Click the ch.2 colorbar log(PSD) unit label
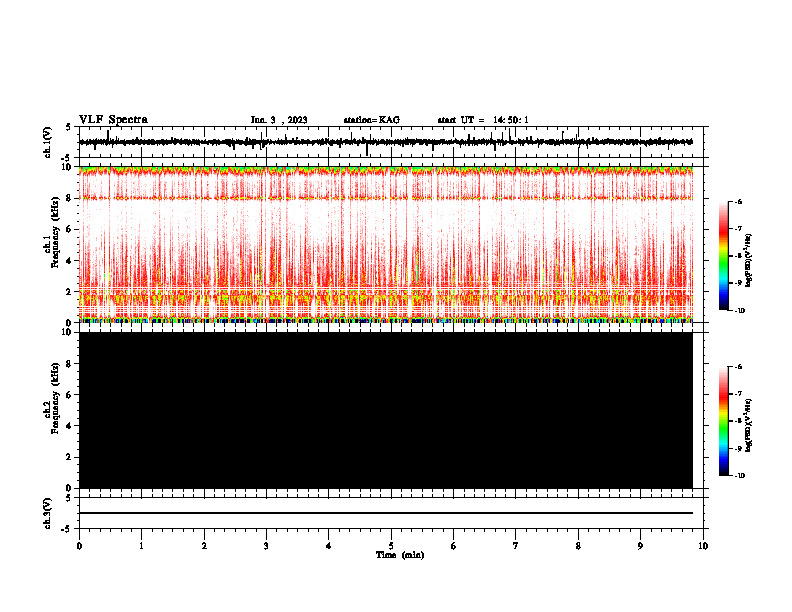Image resolution: width=792 pixels, height=612 pixels. click(749, 425)
